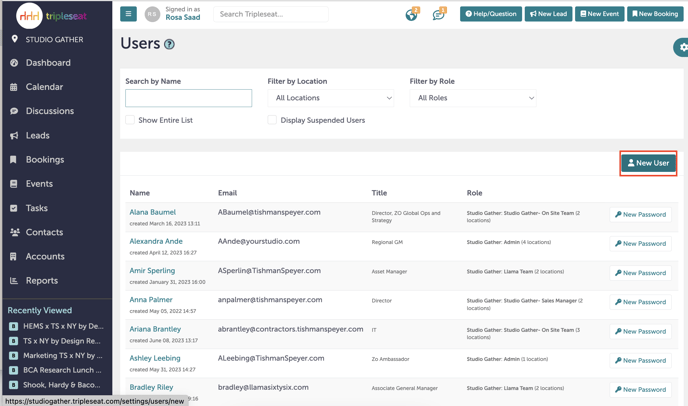Open the chat messages icon

coord(438,15)
